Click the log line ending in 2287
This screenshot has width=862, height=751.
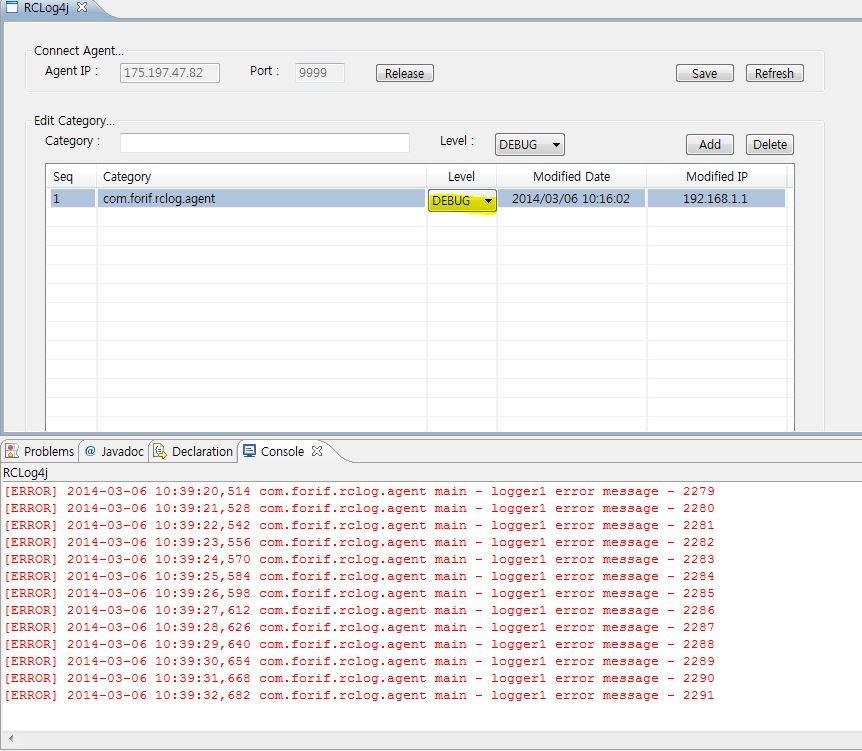(x=359, y=628)
